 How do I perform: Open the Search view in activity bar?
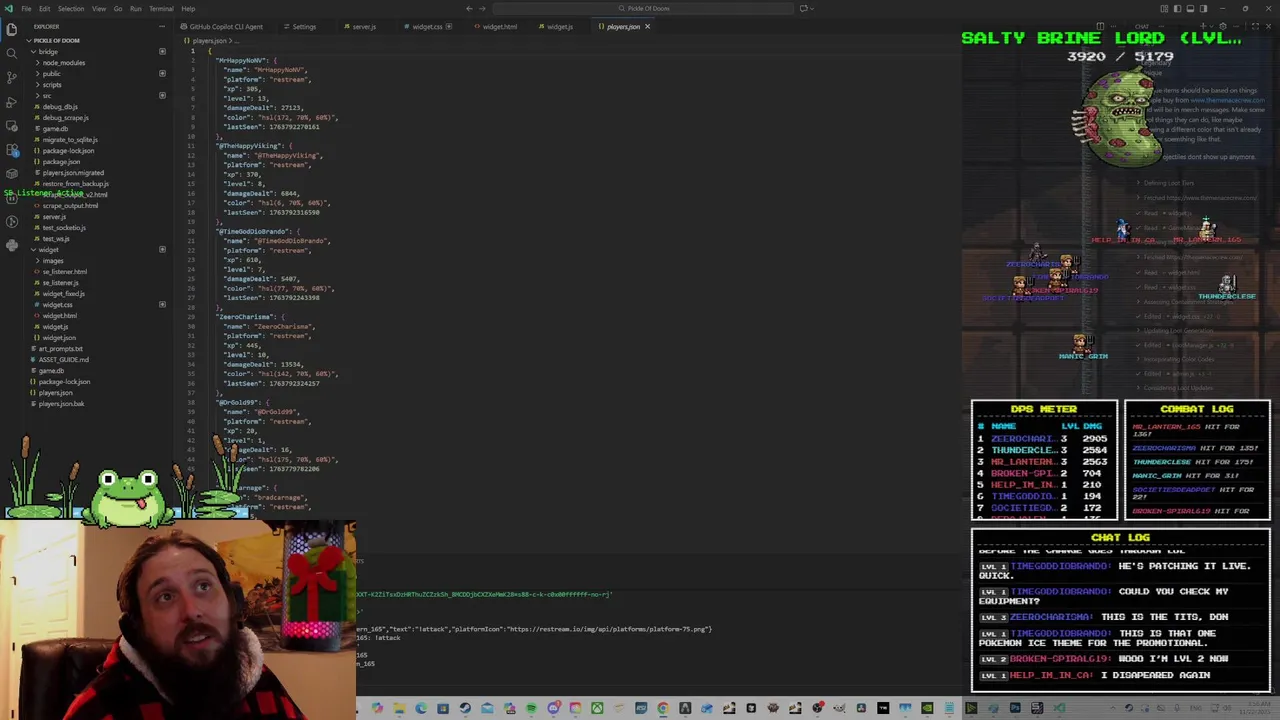[12, 53]
